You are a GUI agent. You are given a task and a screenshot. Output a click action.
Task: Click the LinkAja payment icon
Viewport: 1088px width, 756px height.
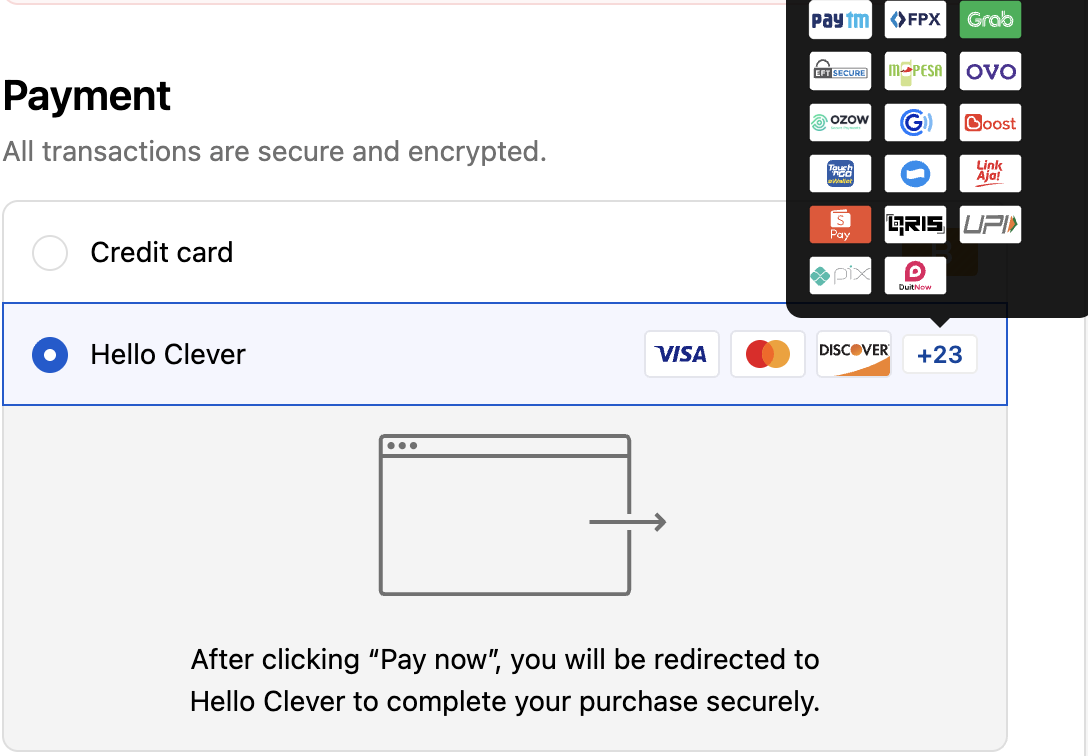[x=990, y=174]
